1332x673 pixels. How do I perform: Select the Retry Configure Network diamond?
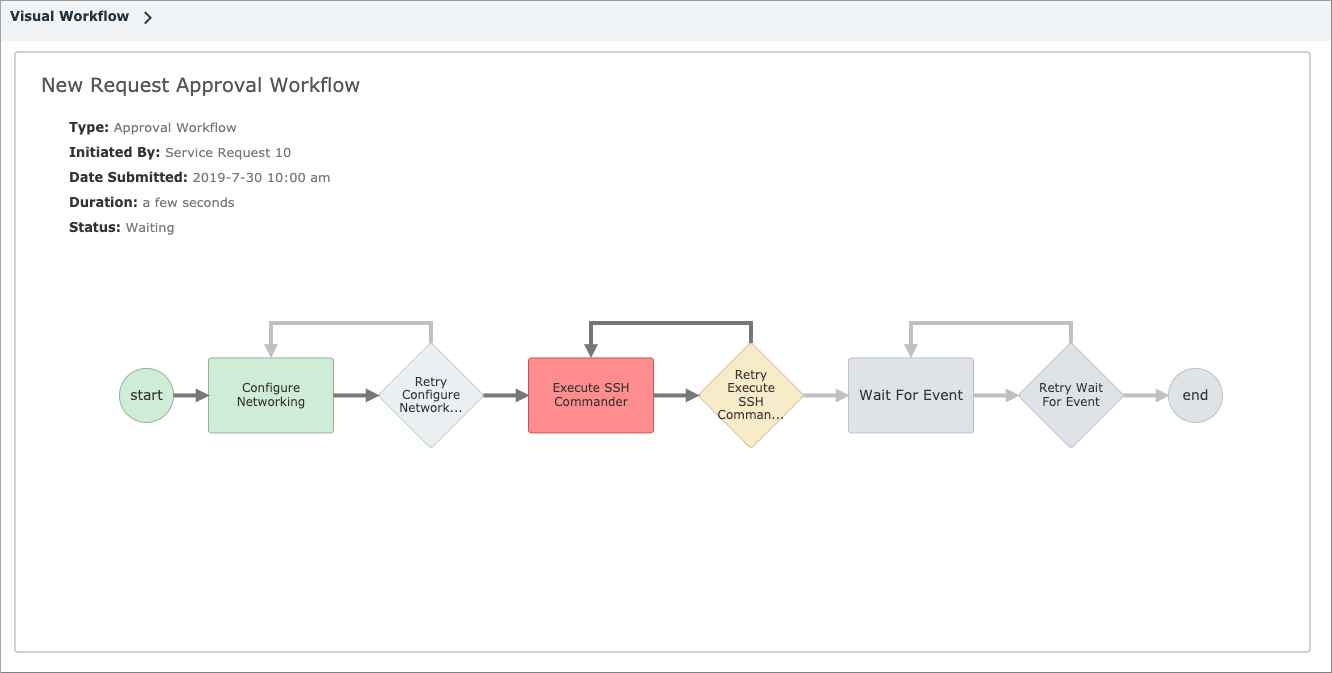tap(431, 395)
